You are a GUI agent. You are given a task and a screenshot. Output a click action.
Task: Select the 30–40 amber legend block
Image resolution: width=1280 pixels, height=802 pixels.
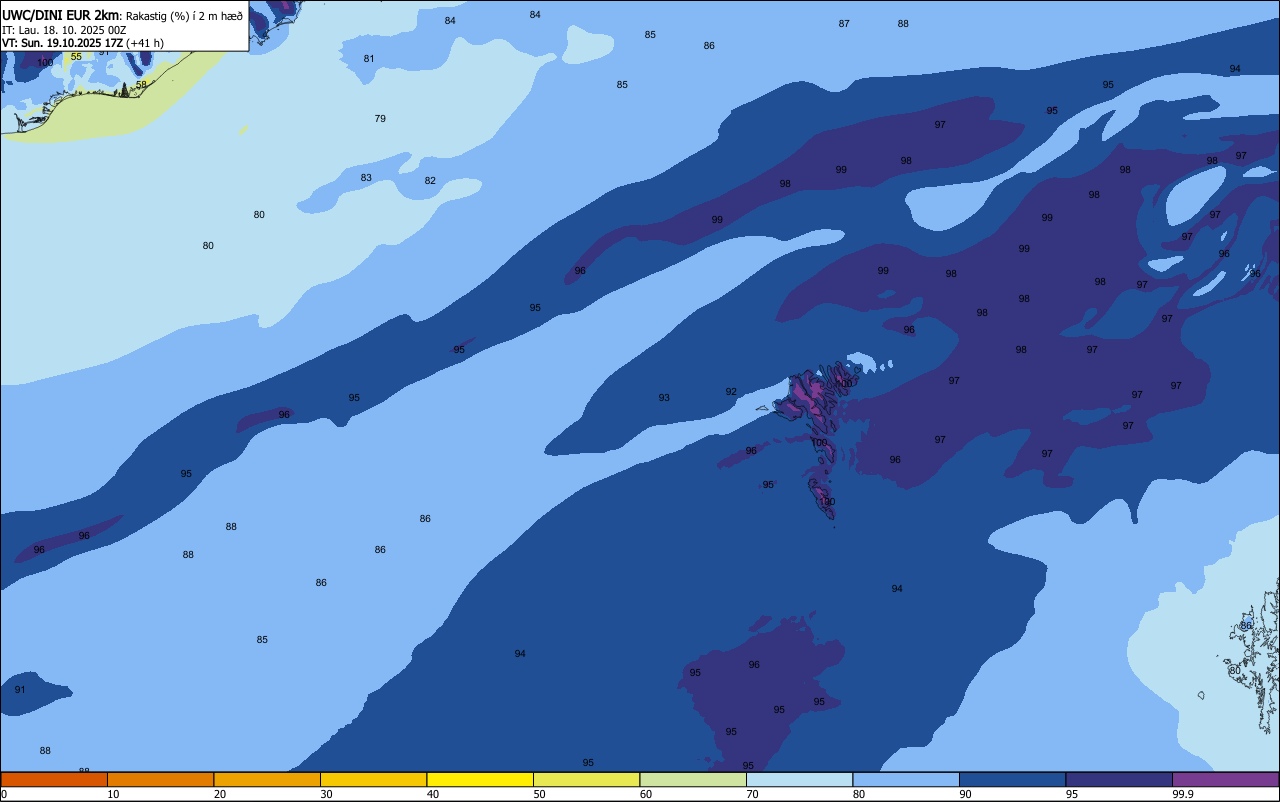click(x=373, y=779)
